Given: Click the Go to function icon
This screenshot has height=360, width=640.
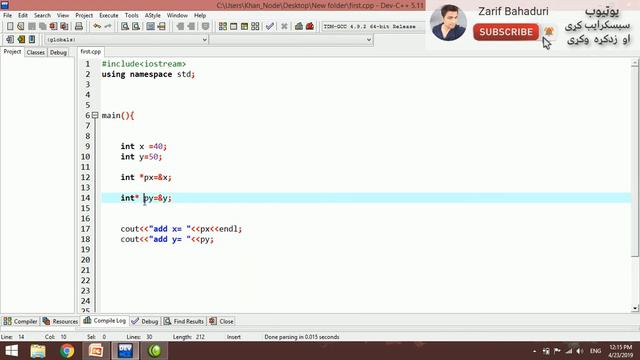Looking at the screenshot, I should point(151,27).
